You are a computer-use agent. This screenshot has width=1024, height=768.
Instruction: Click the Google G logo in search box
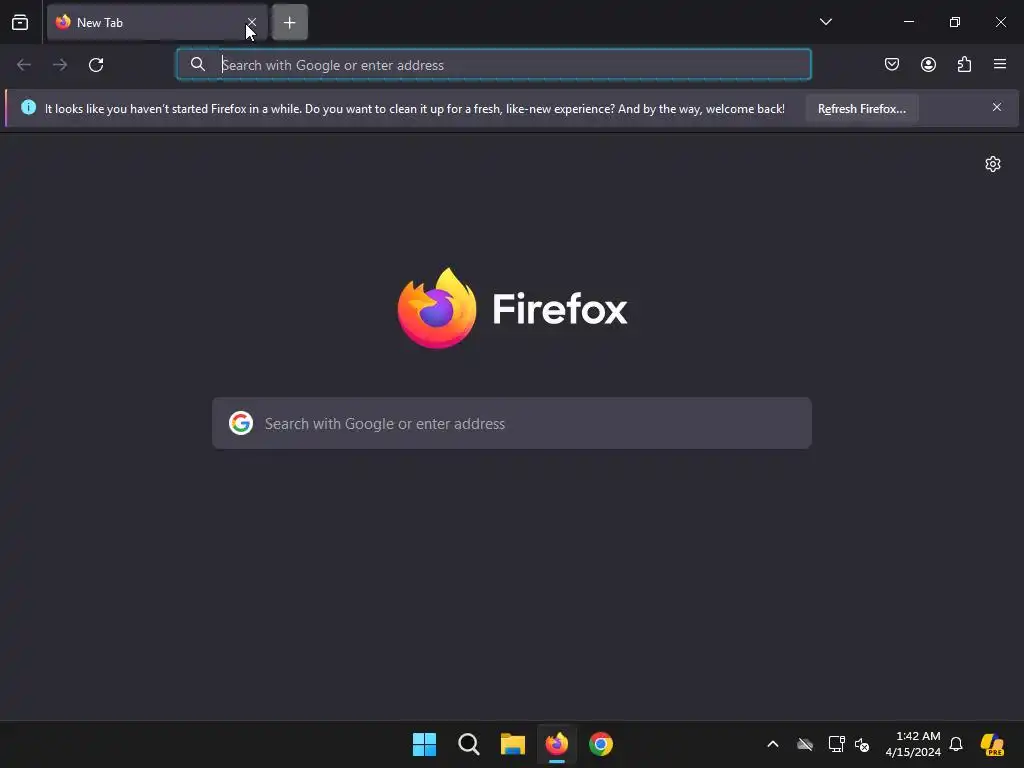pos(241,423)
